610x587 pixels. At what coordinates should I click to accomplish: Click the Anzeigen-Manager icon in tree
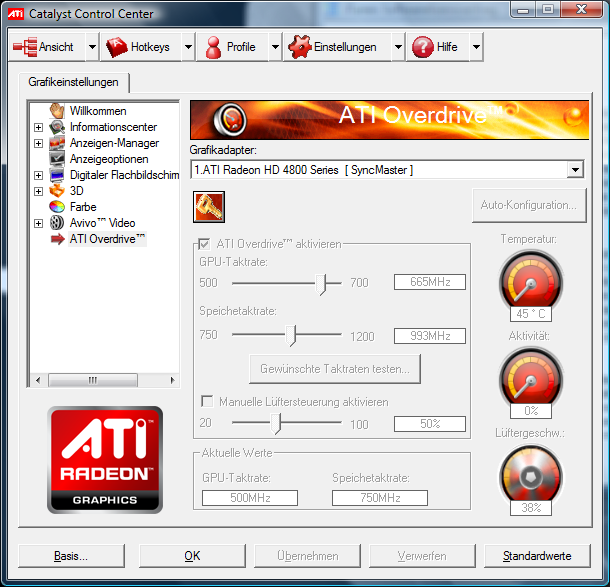click(x=57, y=143)
